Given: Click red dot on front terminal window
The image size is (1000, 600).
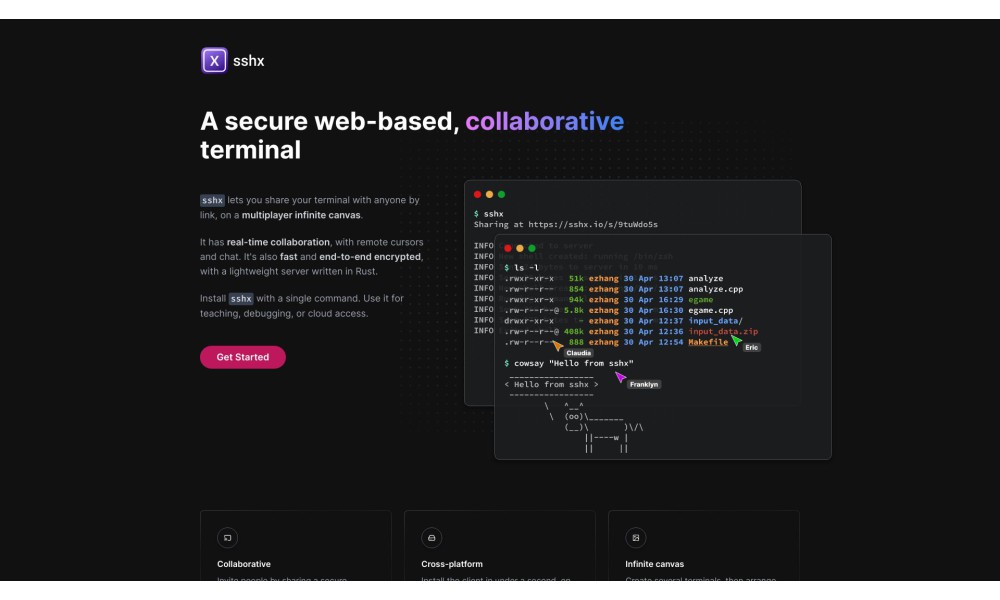Looking at the screenshot, I should click(508, 248).
